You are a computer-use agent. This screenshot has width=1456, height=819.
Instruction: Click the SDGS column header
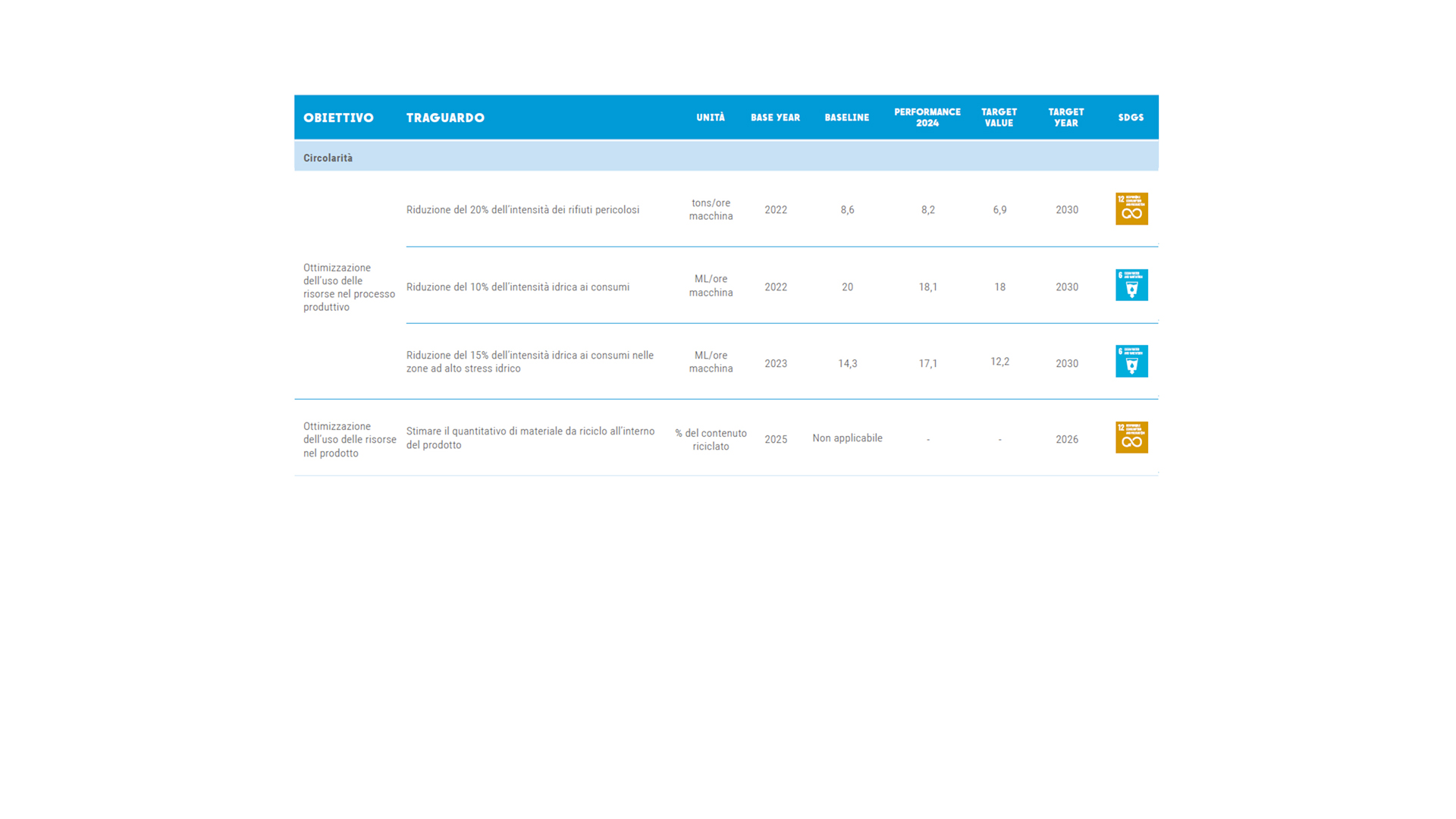click(x=1131, y=118)
